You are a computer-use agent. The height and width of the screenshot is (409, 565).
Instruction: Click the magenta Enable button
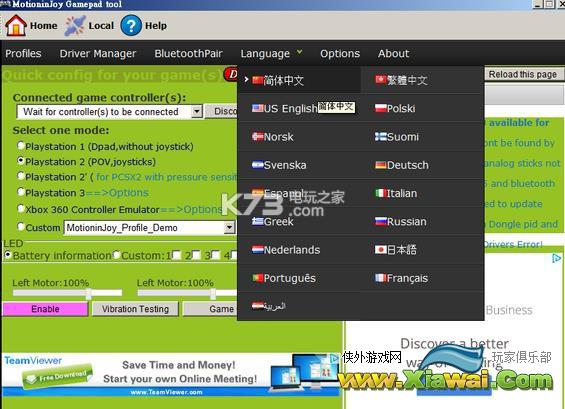click(x=45, y=309)
